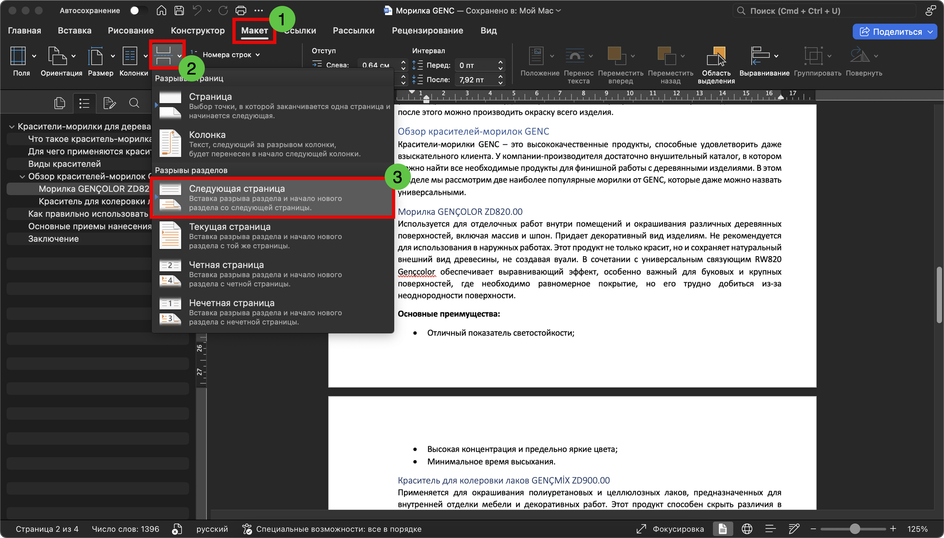Open the Ориентация orientation tool
Image resolution: width=944 pixels, height=538 pixels.
[x=61, y=61]
